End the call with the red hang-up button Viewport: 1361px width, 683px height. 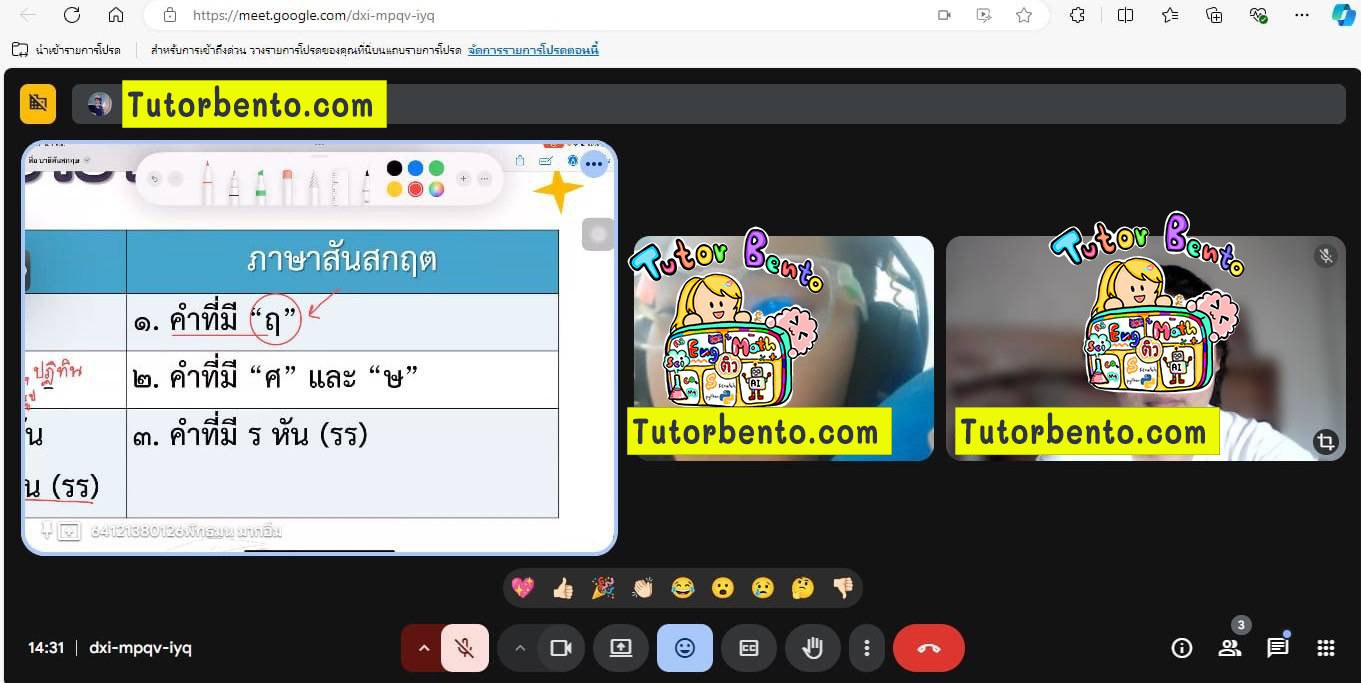click(928, 648)
